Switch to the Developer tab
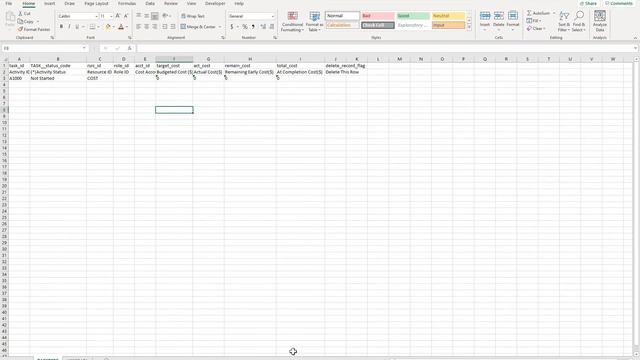 [215, 3]
